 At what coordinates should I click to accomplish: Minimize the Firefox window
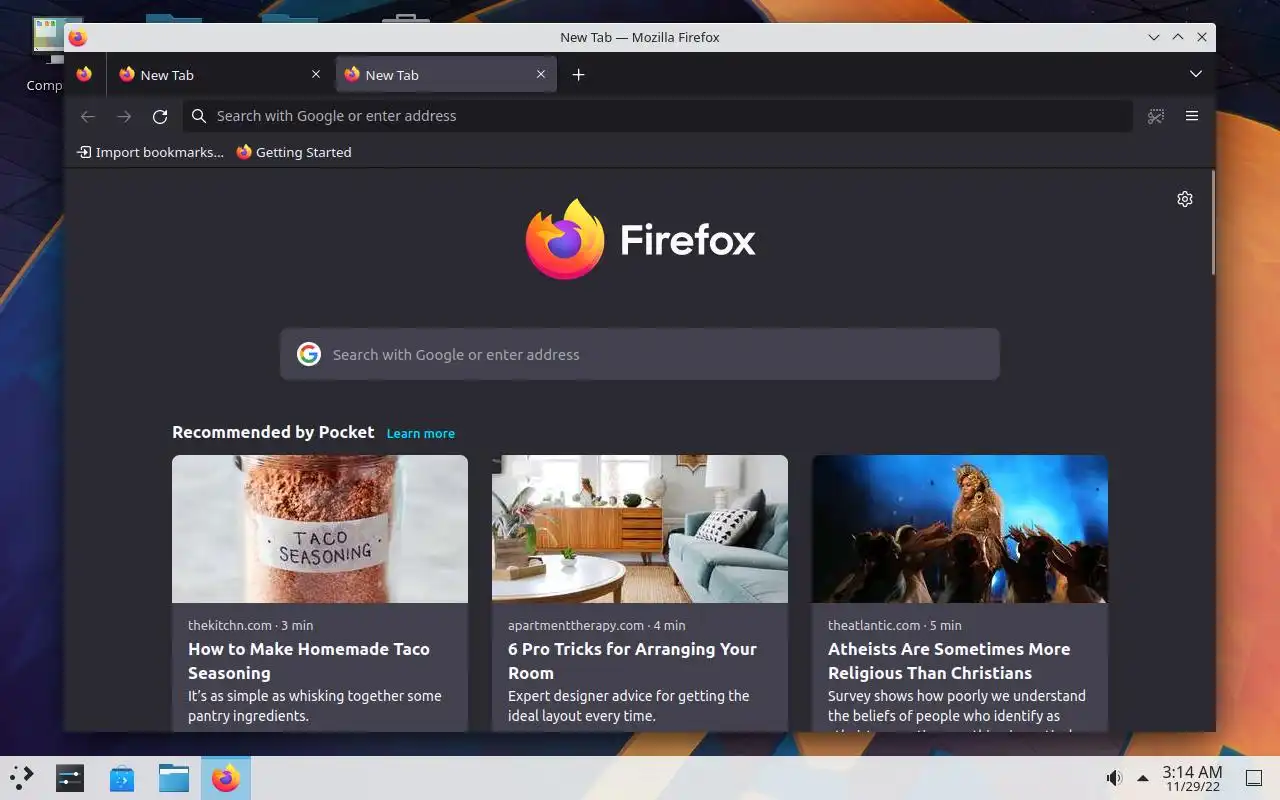tap(1154, 37)
